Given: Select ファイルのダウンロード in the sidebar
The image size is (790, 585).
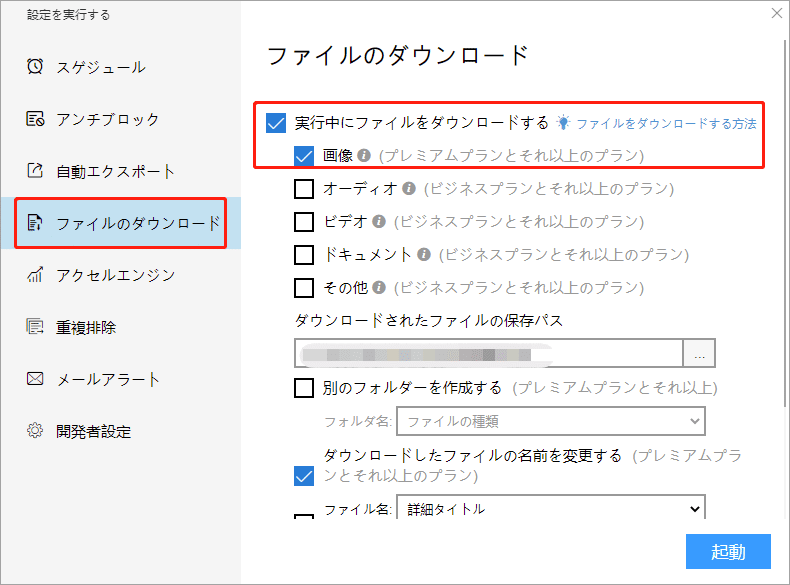Looking at the screenshot, I should (x=121, y=223).
